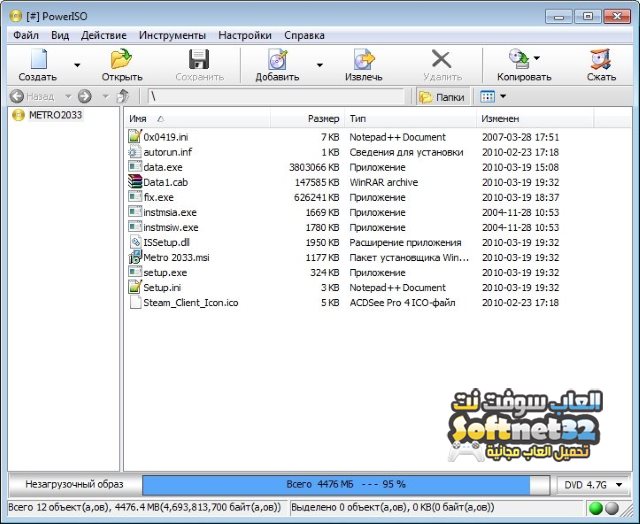
Task: Click the Незагрузочный образ boot status button
Action: click(74, 484)
